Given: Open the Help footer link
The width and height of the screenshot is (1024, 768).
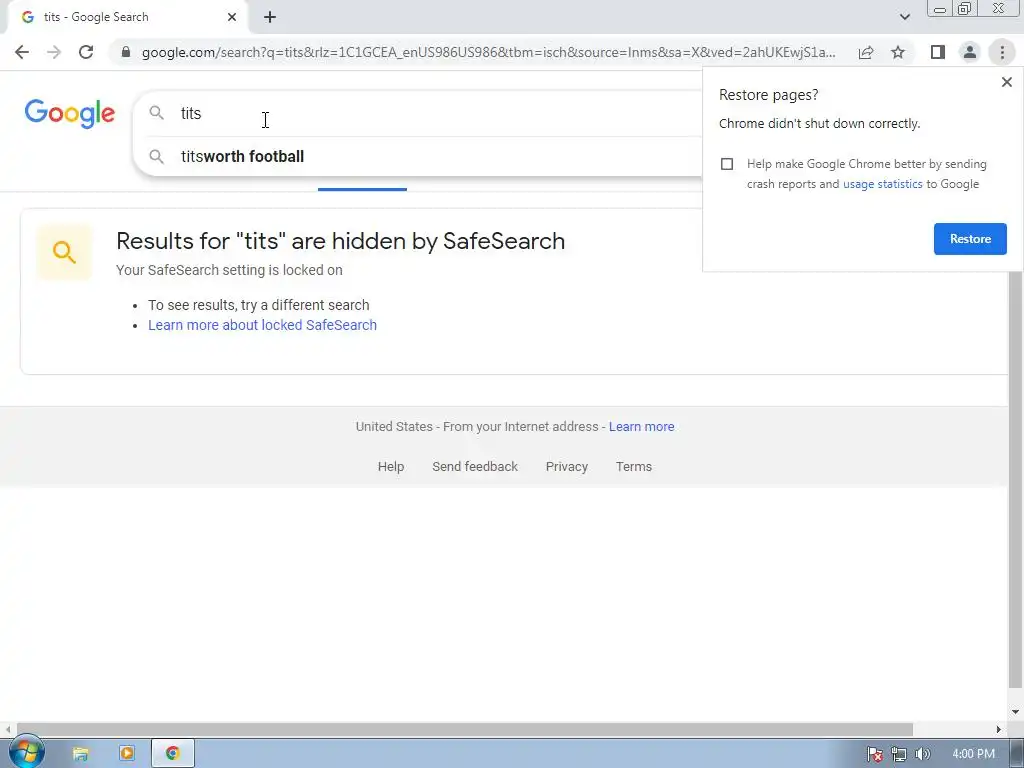Looking at the screenshot, I should coord(391,467).
